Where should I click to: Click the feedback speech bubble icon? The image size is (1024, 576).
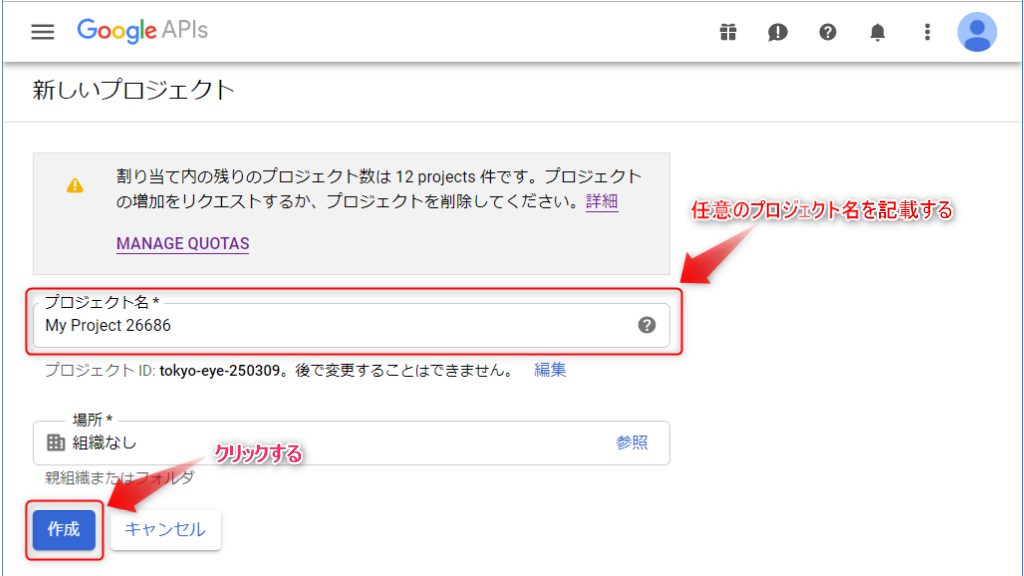(777, 33)
